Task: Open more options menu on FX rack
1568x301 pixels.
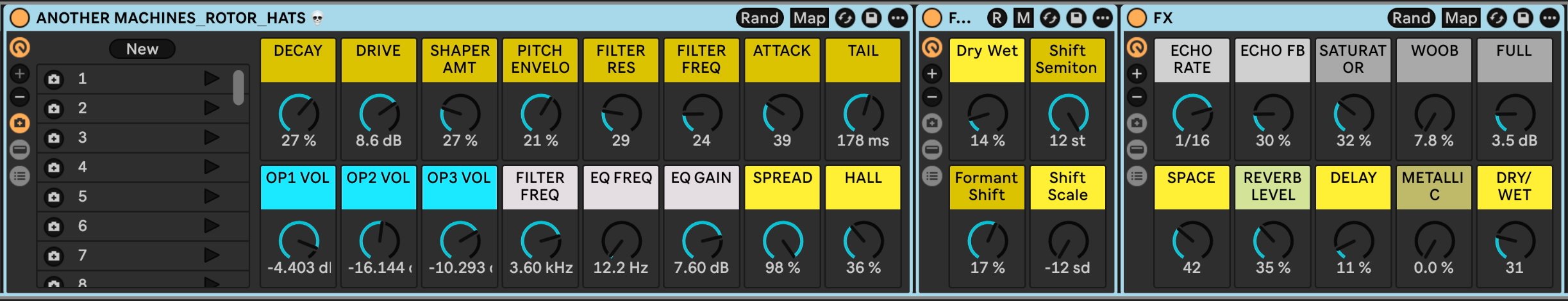Action: pyautogui.click(x=1549, y=18)
